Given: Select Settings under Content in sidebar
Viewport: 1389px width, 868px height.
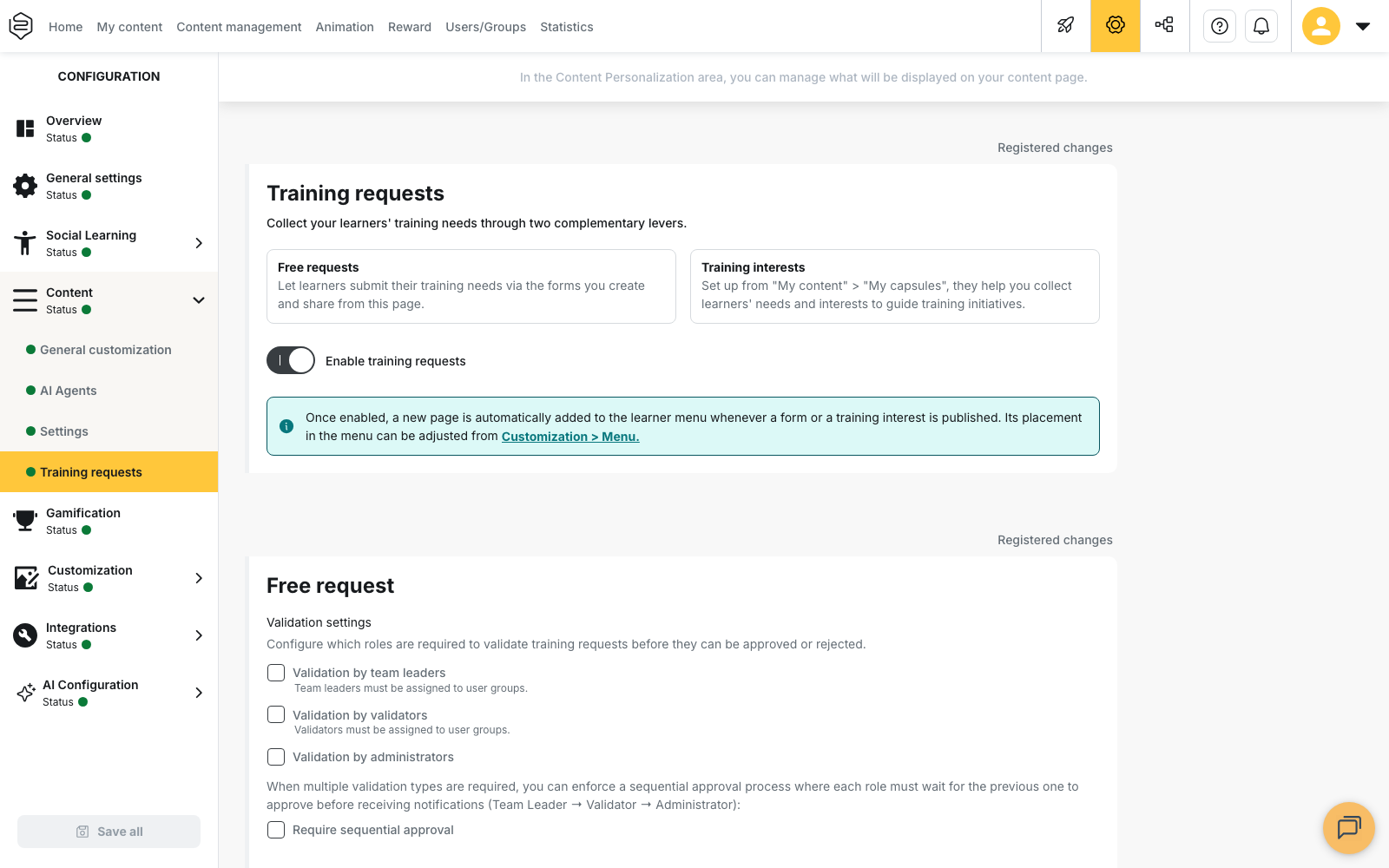Looking at the screenshot, I should (x=109, y=431).
